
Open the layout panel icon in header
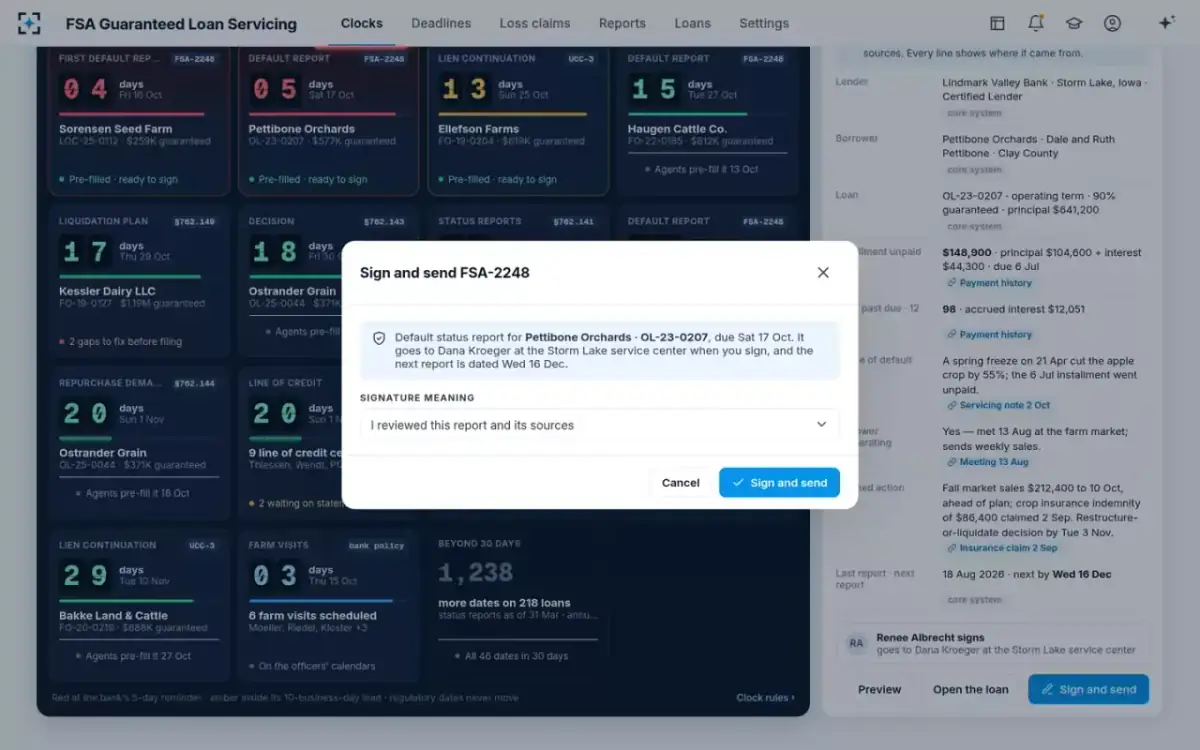[997, 23]
